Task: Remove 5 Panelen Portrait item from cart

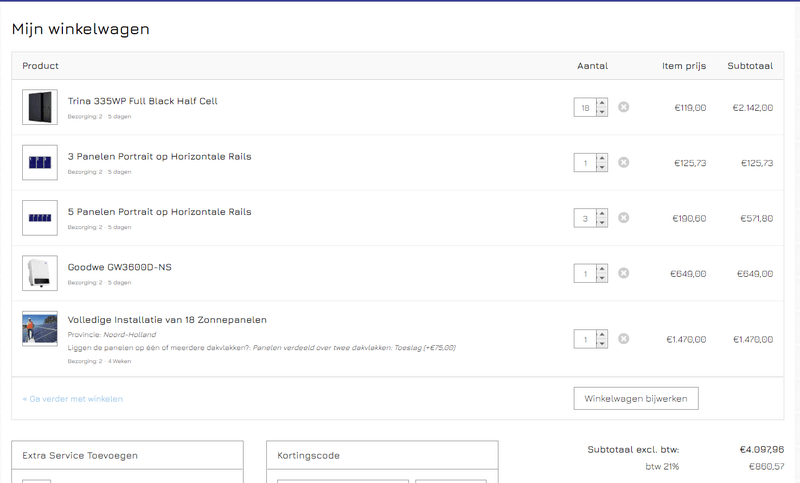Action: pos(623,218)
